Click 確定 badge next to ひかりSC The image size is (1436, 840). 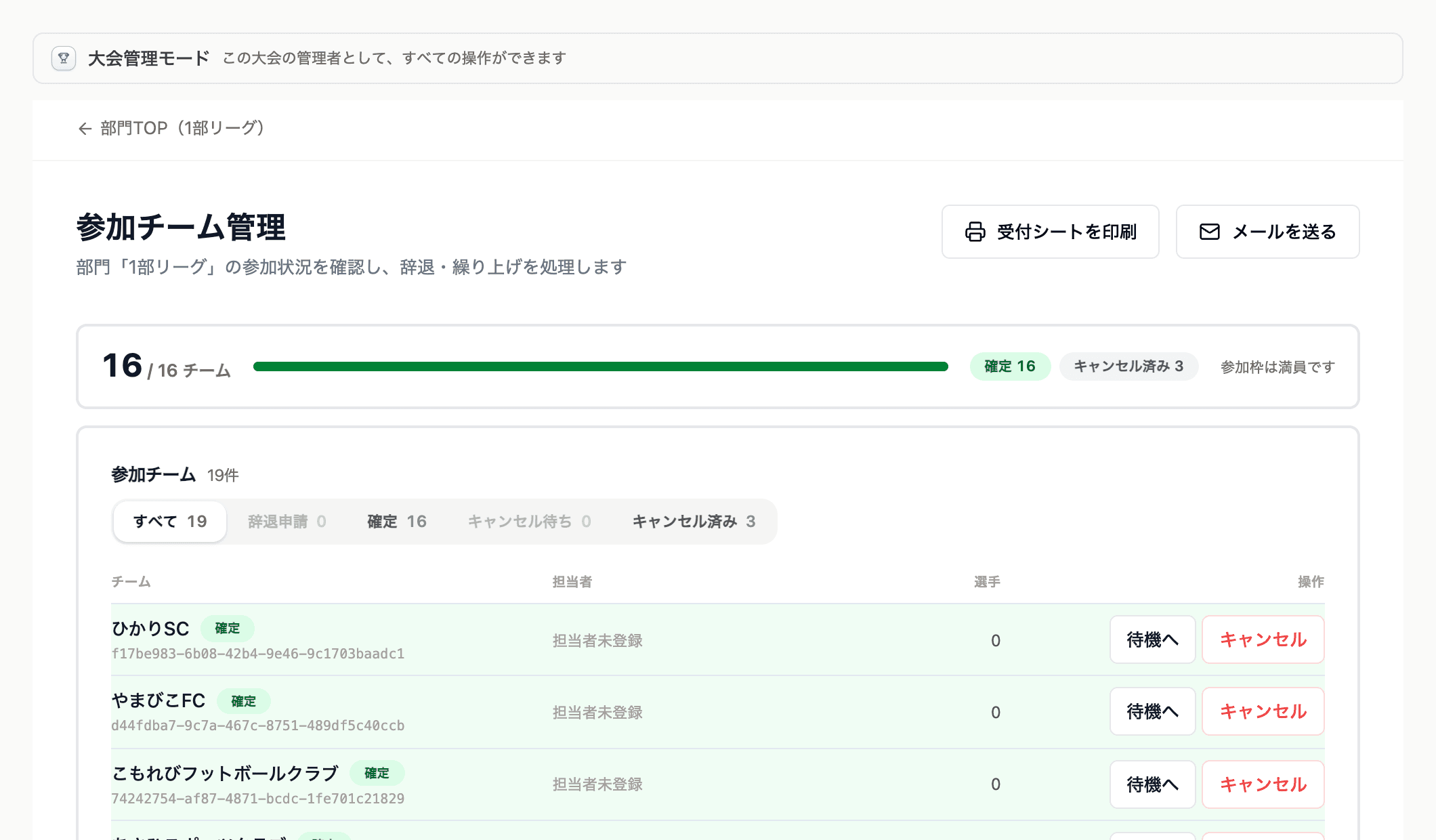coord(228,629)
